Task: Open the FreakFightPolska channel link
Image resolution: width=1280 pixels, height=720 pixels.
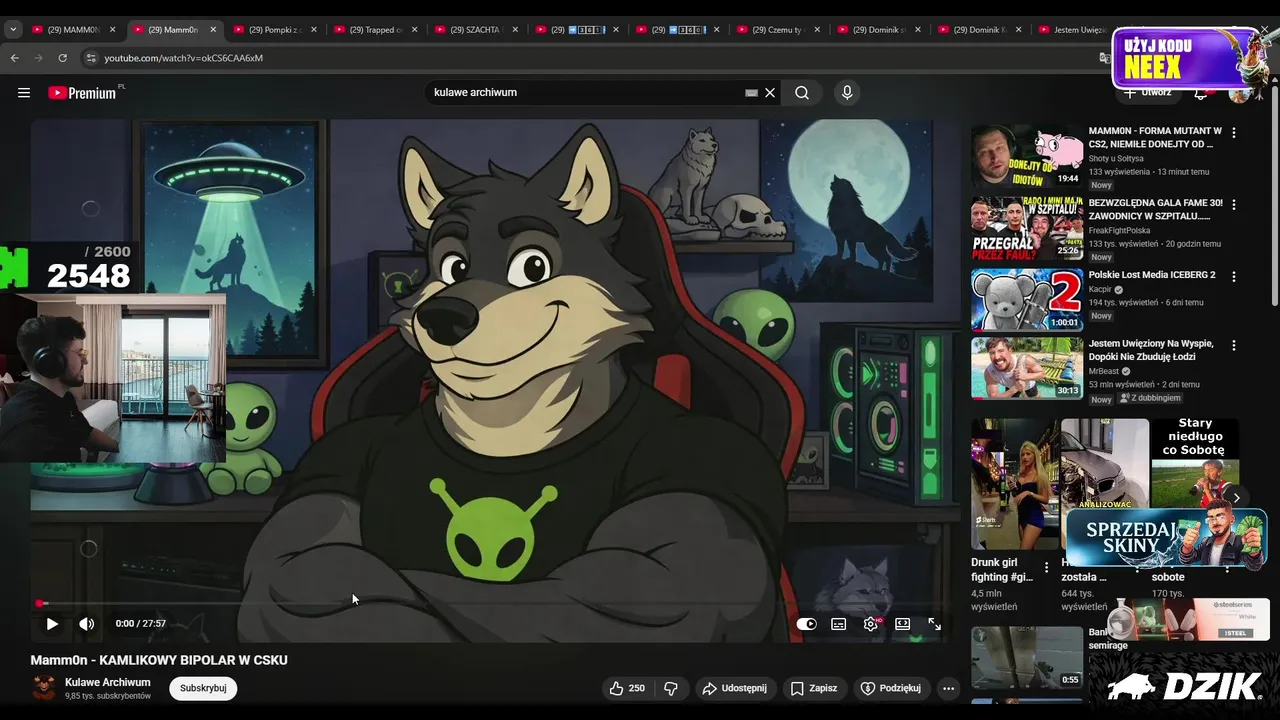Action: point(1122,230)
